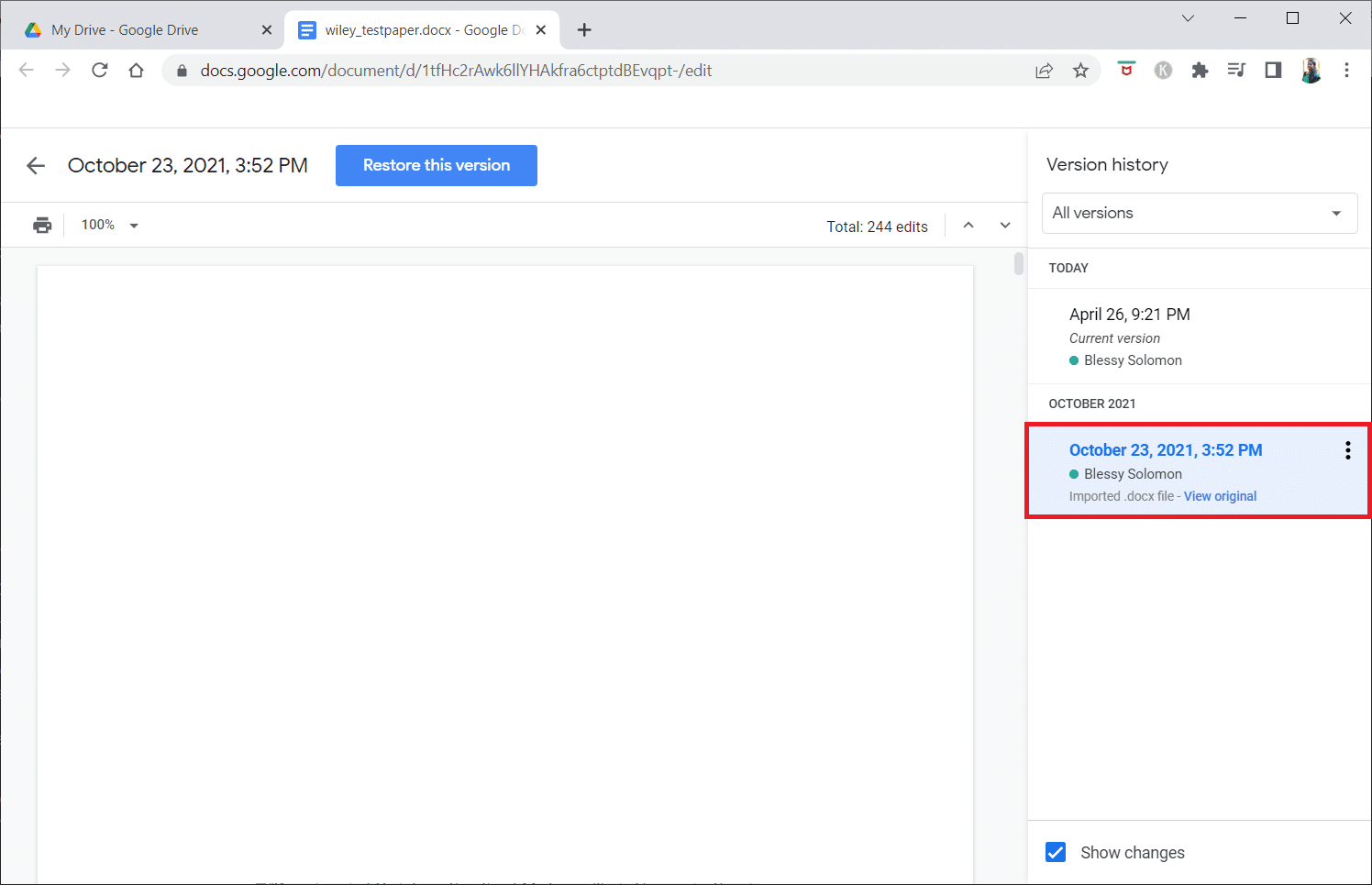Click the browser forward arrow

62,71
